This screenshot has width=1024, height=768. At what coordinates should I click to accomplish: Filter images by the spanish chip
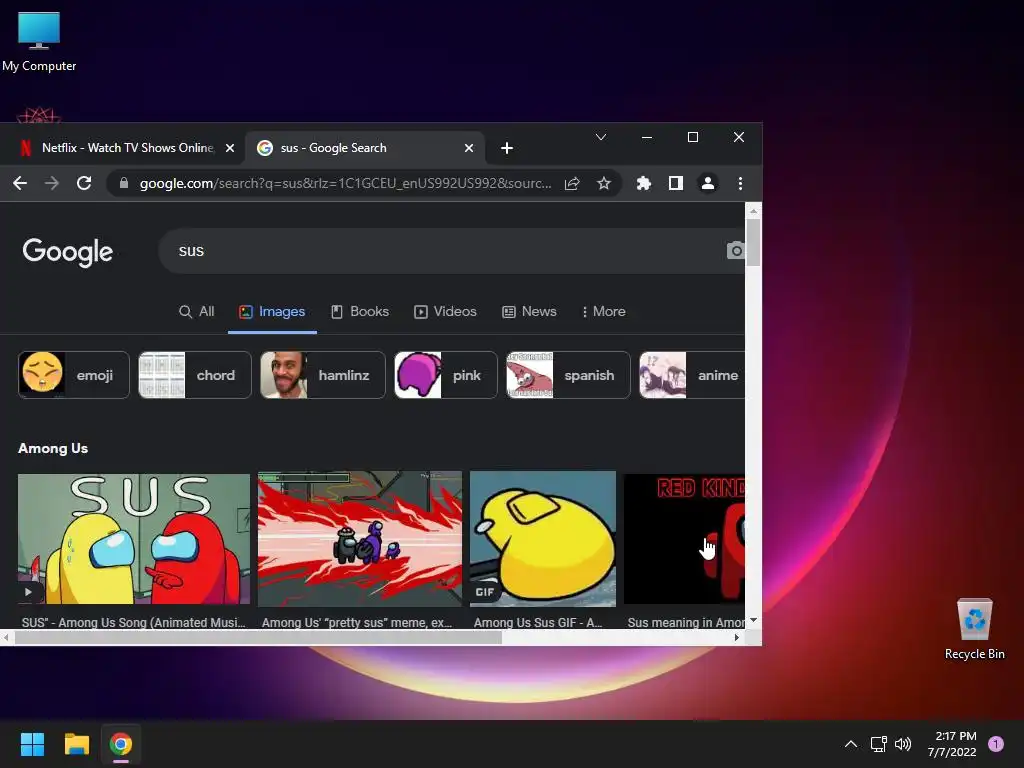[568, 375]
